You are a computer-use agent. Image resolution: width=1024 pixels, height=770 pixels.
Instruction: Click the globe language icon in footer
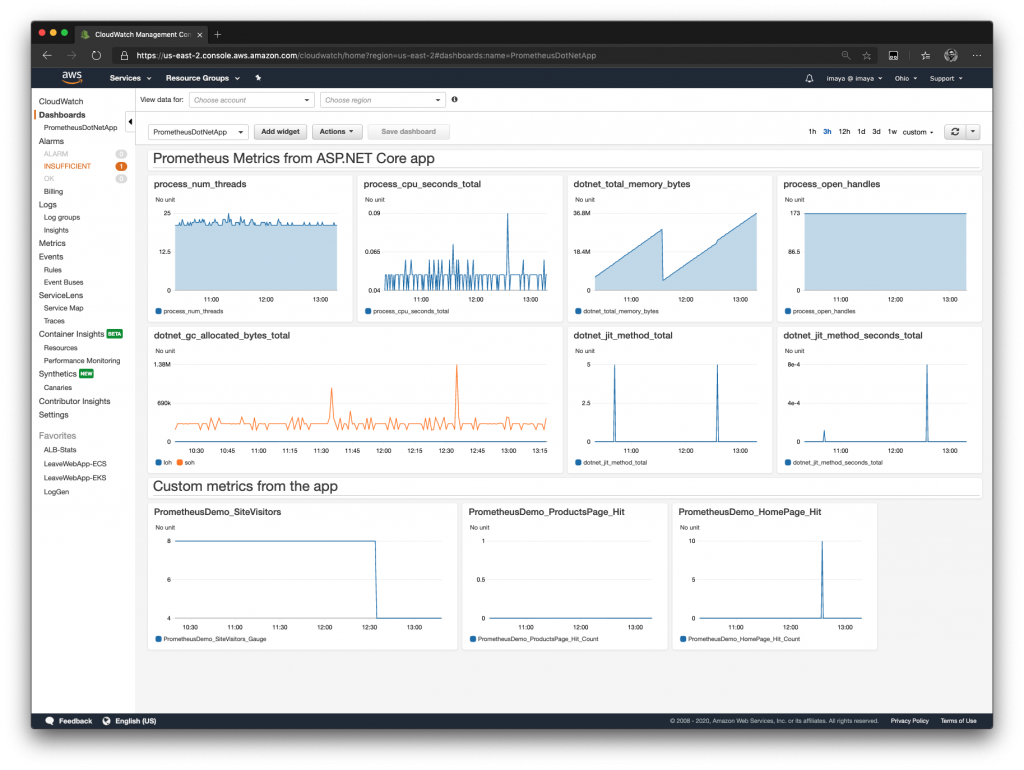(106, 721)
